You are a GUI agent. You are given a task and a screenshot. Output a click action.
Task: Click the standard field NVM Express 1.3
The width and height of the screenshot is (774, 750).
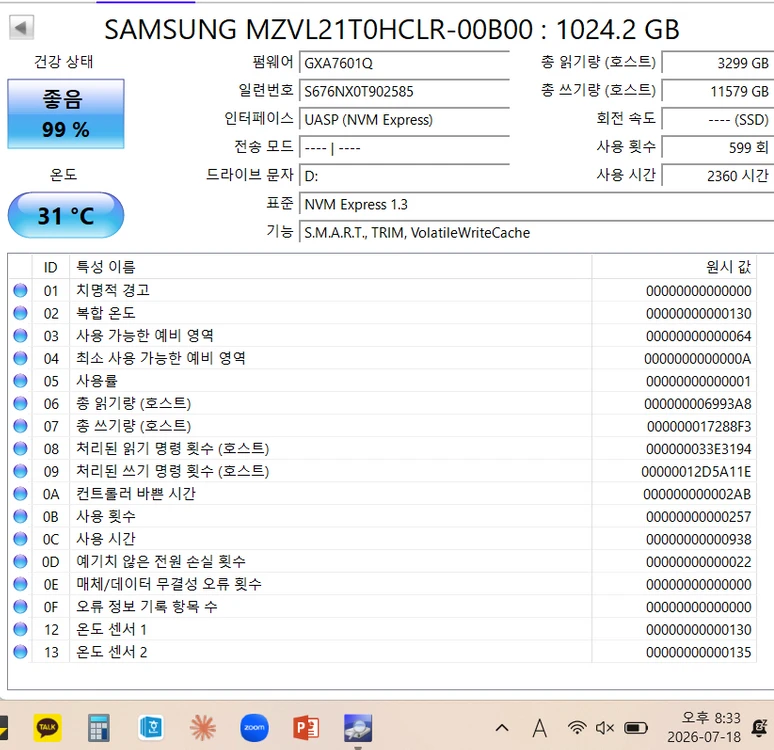(537, 204)
